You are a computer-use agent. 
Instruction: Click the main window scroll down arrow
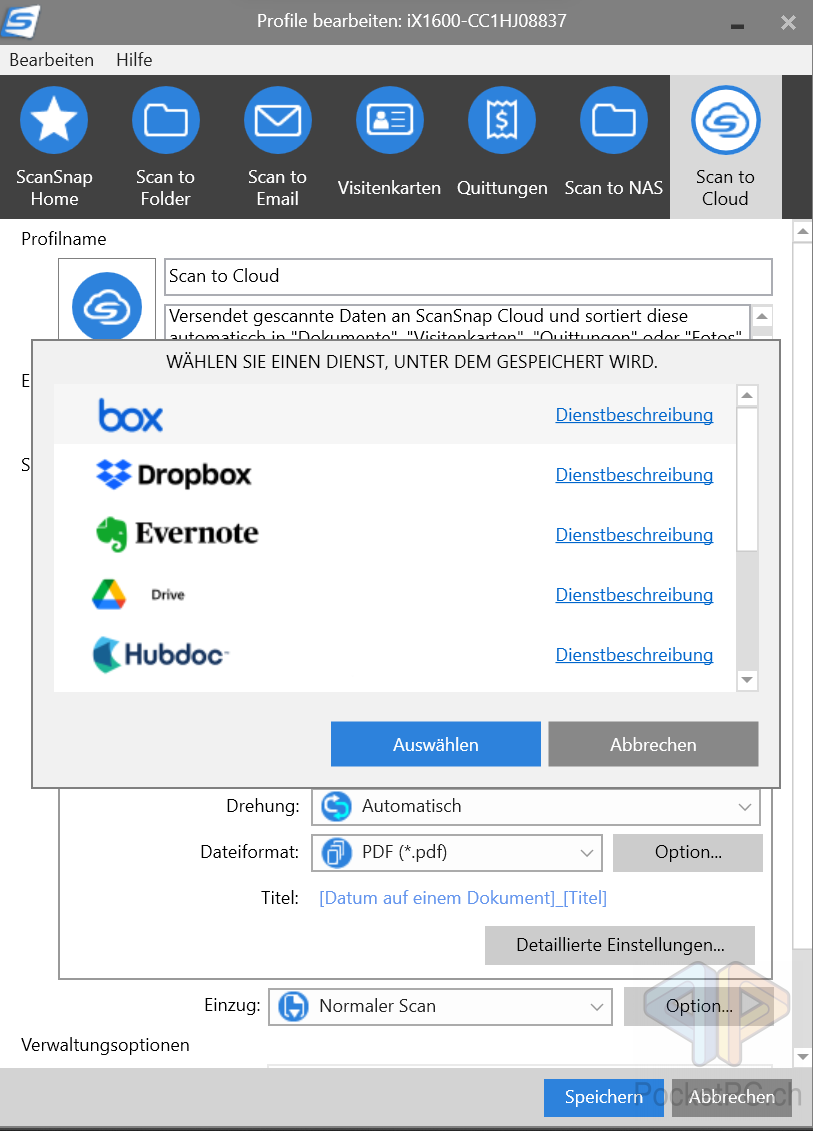tap(802, 1057)
